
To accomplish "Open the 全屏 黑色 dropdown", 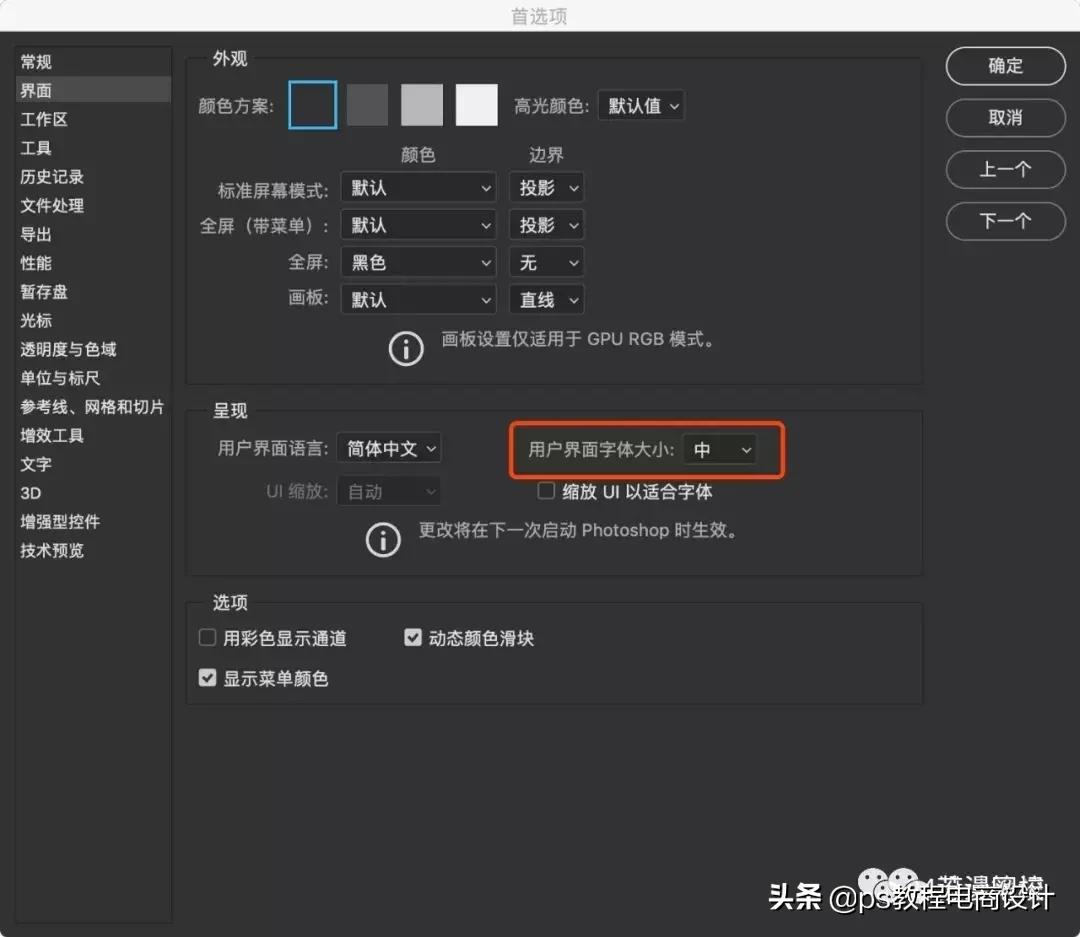I will (418, 262).
